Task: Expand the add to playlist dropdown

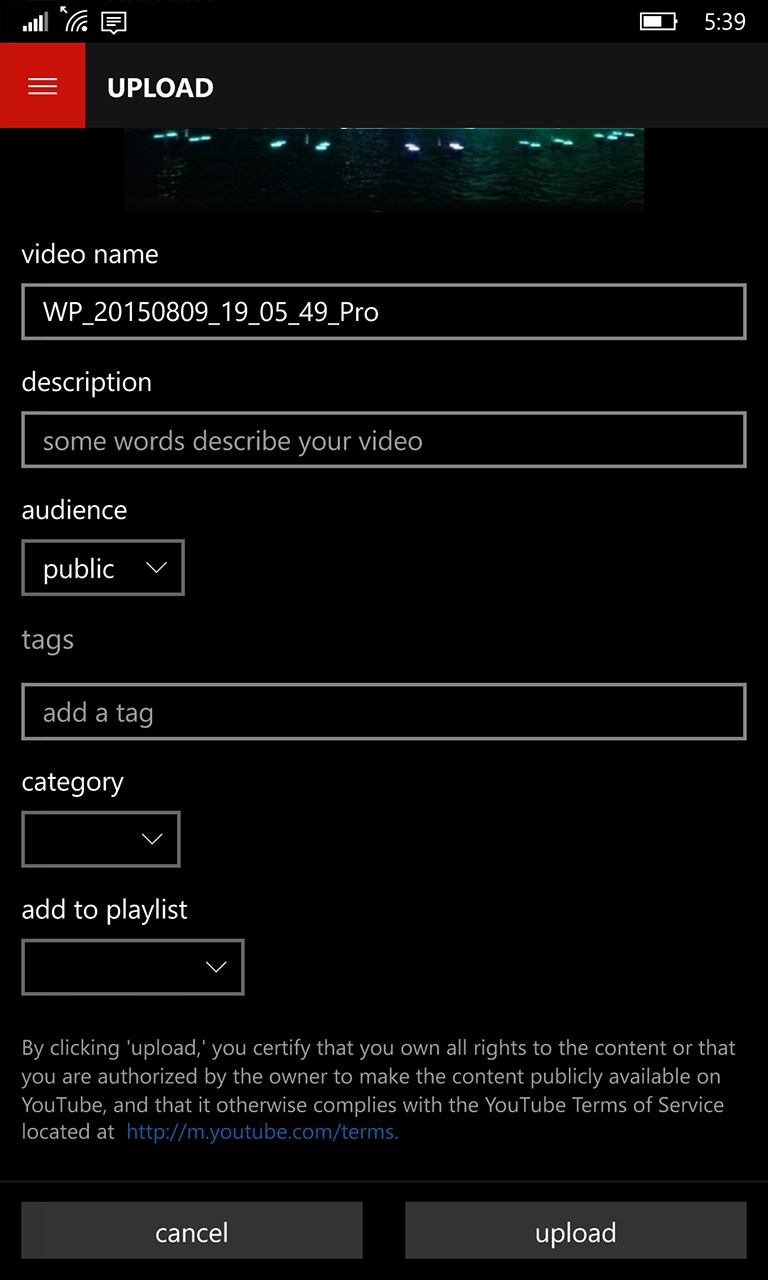Action: coord(133,967)
